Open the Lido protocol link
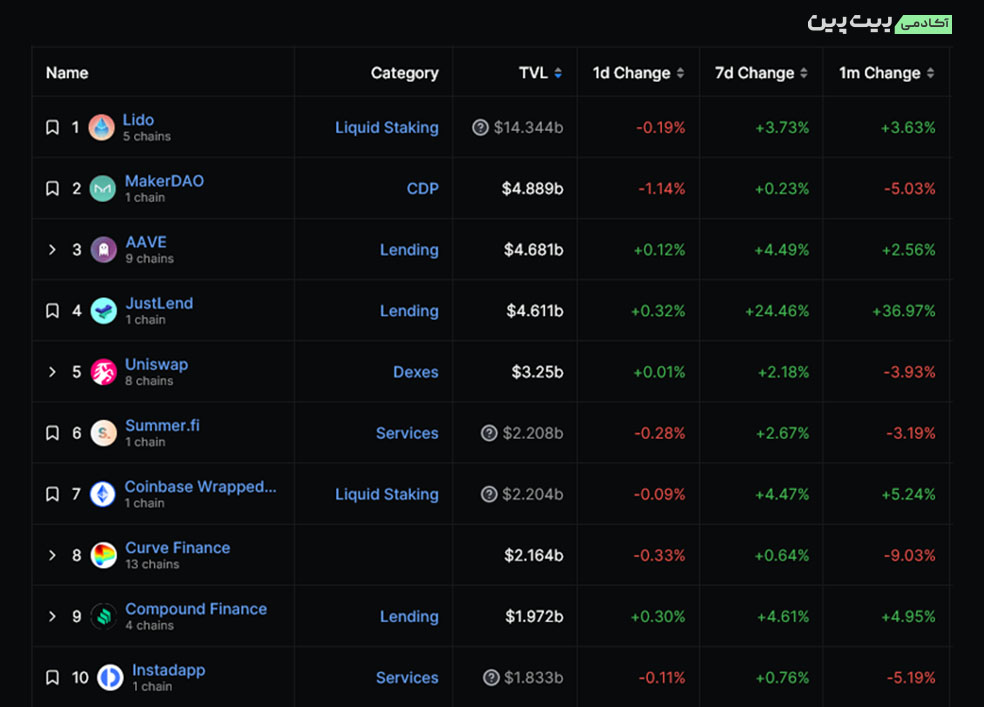Viewport: 984px width, 707px height. (138, 120)
